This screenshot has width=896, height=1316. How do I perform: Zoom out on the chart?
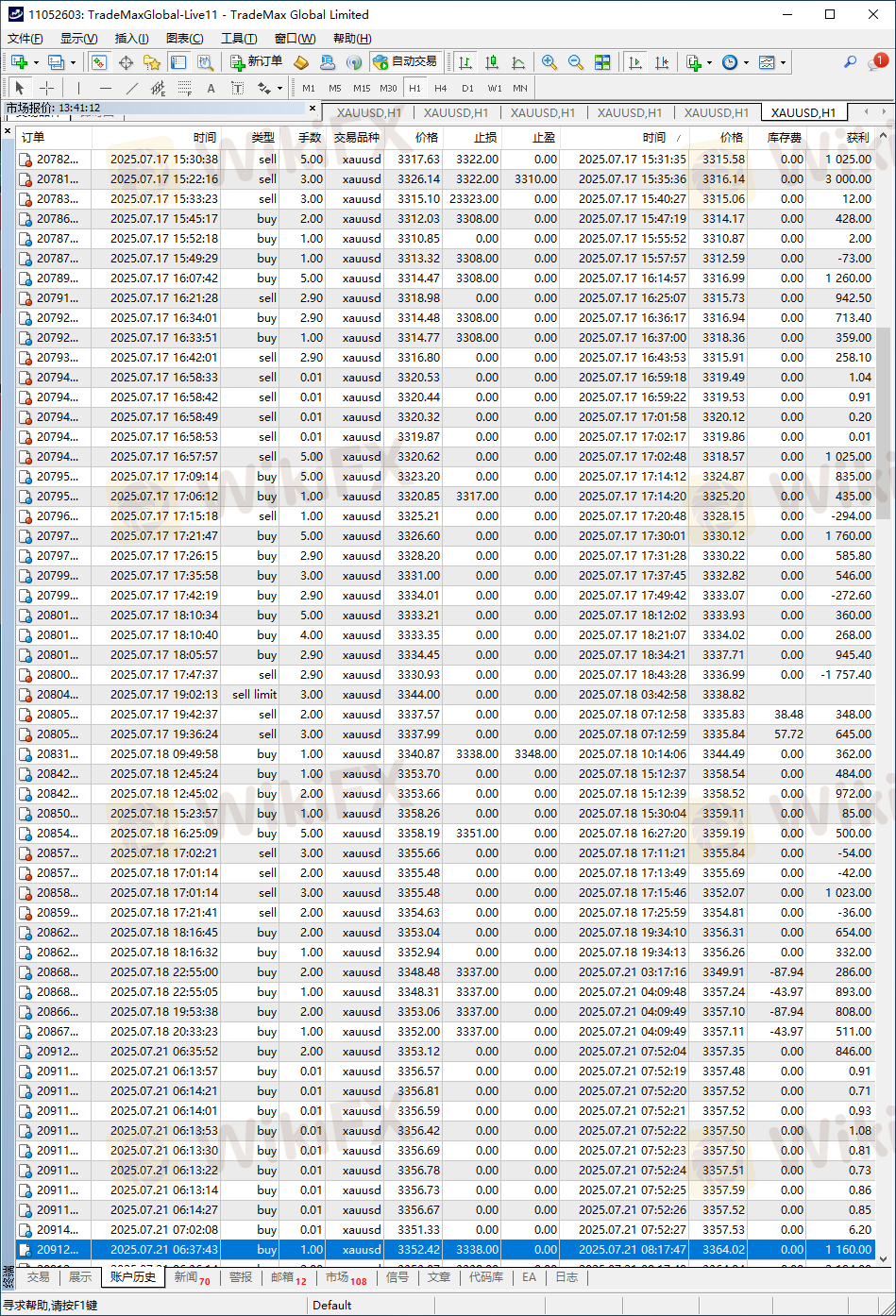pyautogui.click(x=576, y=62)
